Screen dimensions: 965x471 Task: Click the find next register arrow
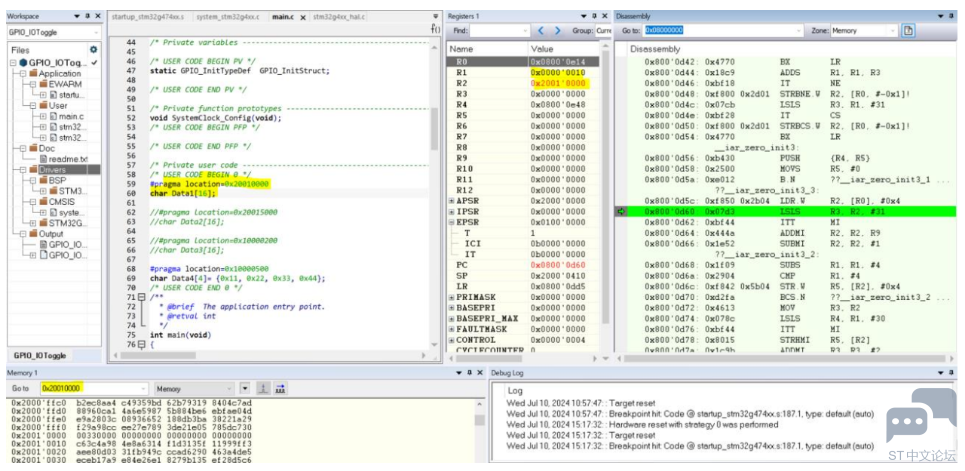(558, 31)
